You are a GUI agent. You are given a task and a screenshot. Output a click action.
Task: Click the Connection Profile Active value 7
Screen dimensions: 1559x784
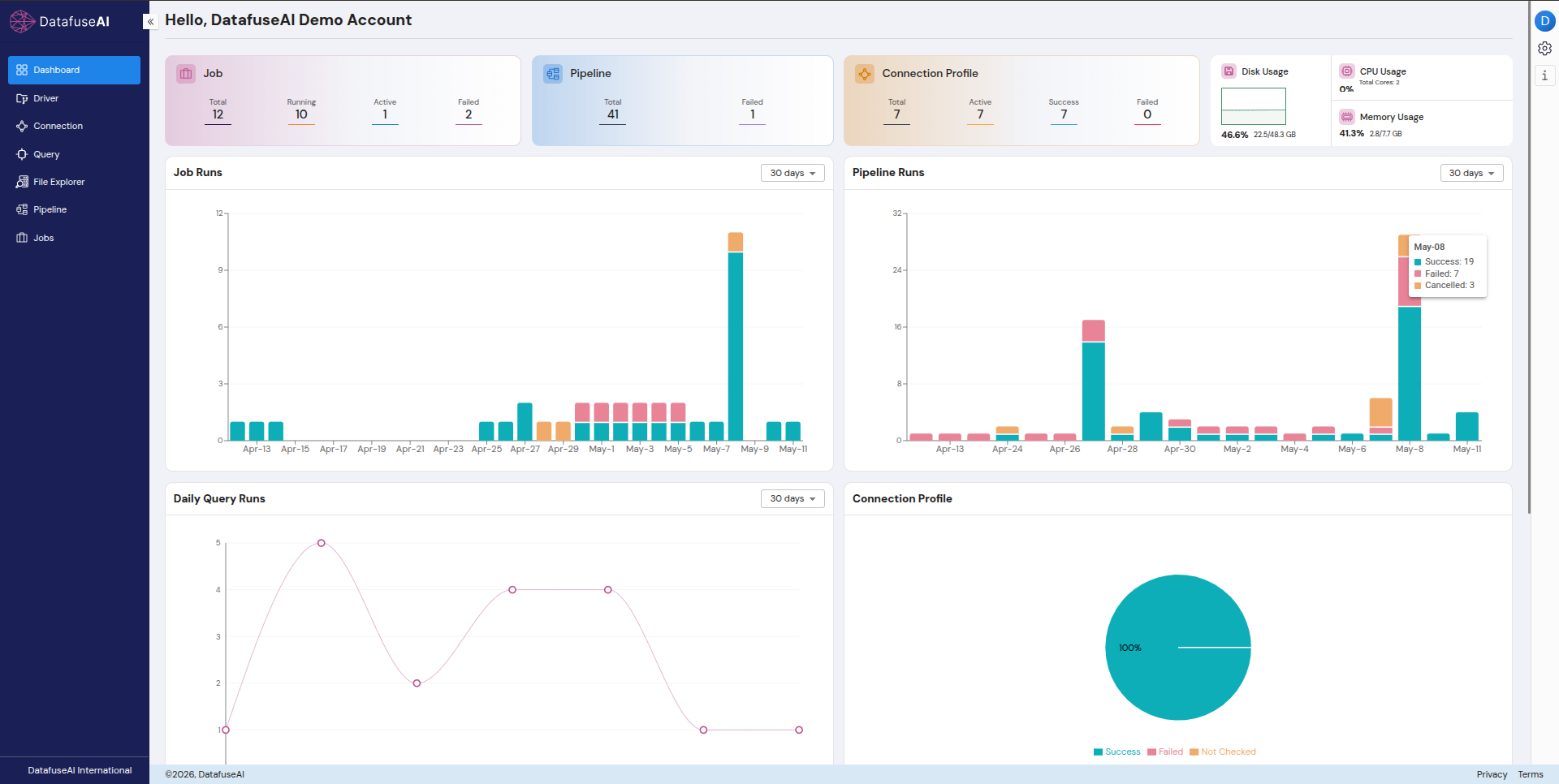980,114
